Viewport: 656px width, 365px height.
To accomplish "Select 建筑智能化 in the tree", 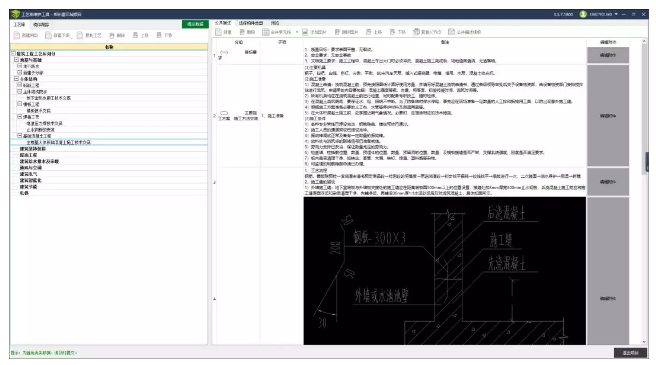I will (x=31, y=180).
